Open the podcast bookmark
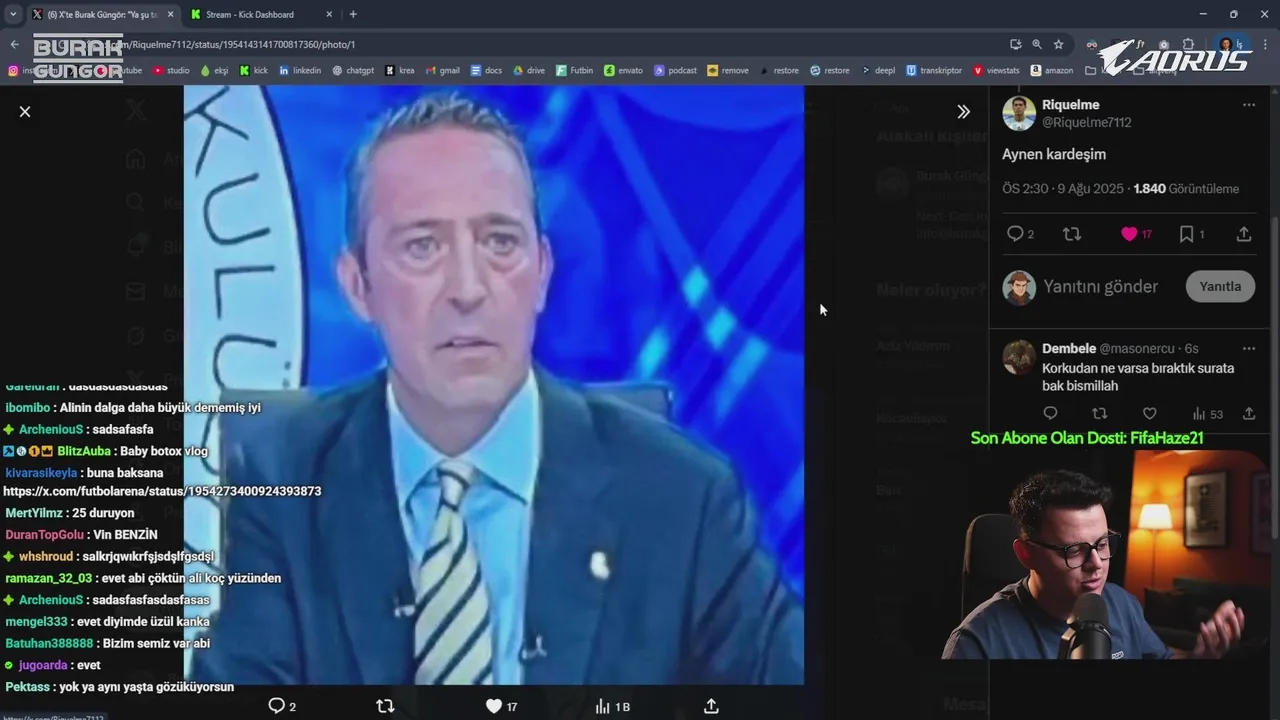The image size is (1280, 720). pos(676,70)
